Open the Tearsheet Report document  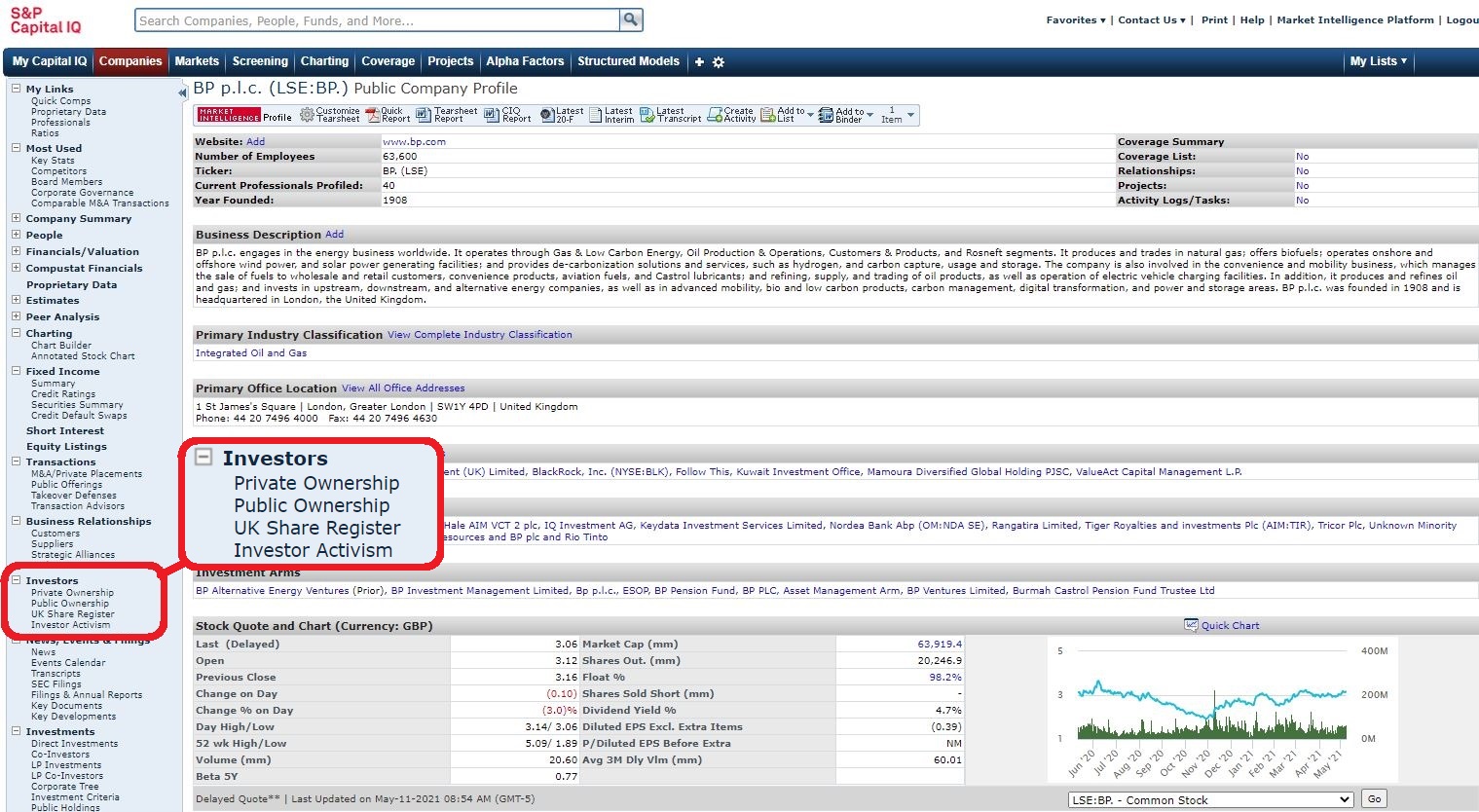(x=424, y=115)
